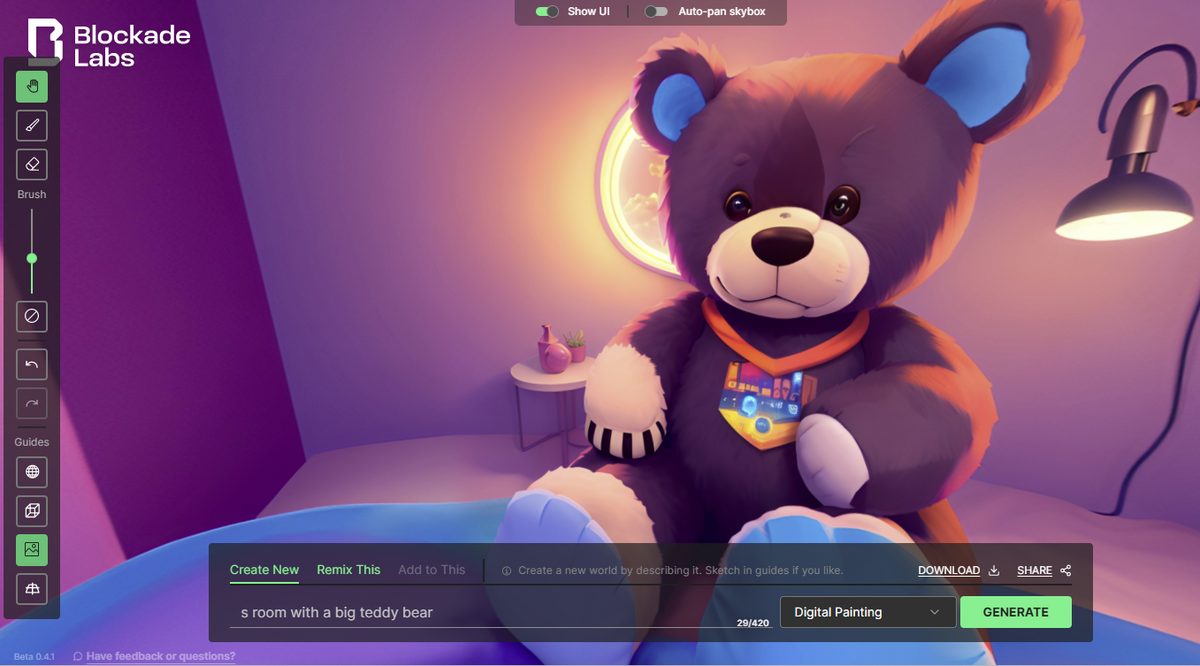
Task: Click the undo arrow icon
Action: pos(32,364)
